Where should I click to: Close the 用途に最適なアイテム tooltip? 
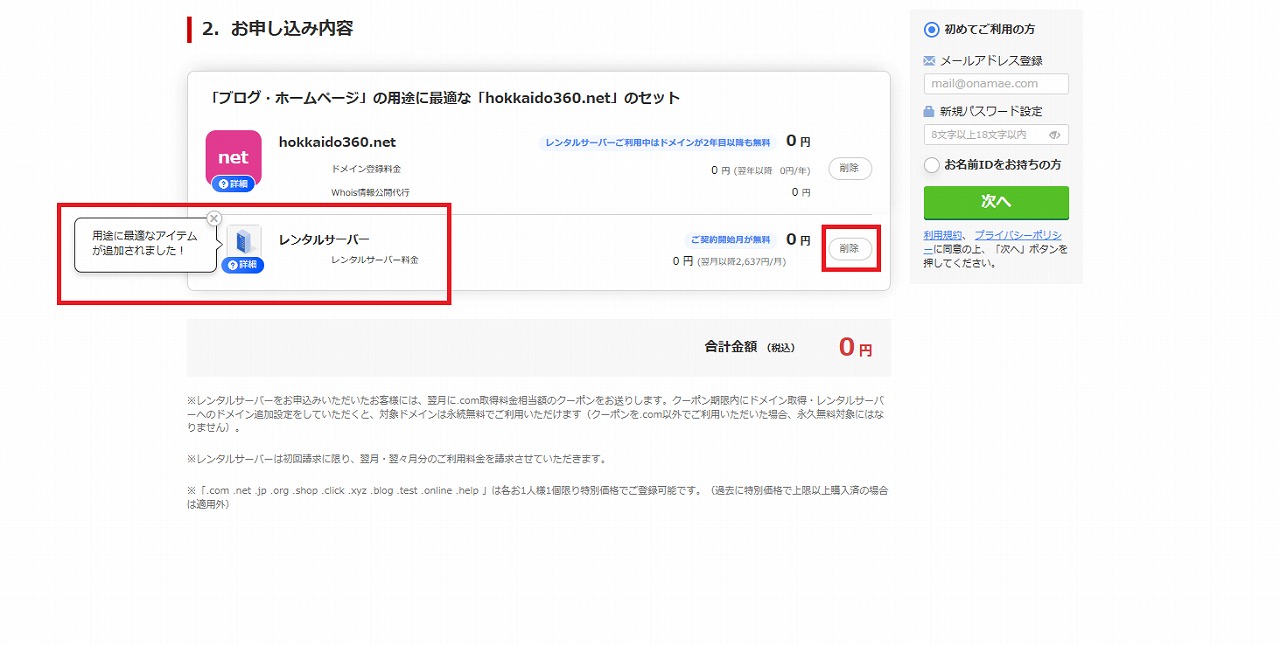pos(214,218)
